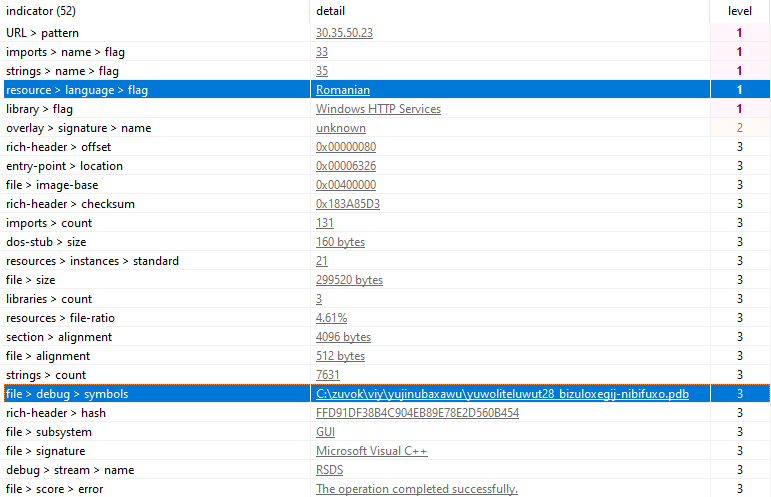Click level 3 cell of file subsystem row
Viewport: 771px width, 497px height.
coord(740,432)
